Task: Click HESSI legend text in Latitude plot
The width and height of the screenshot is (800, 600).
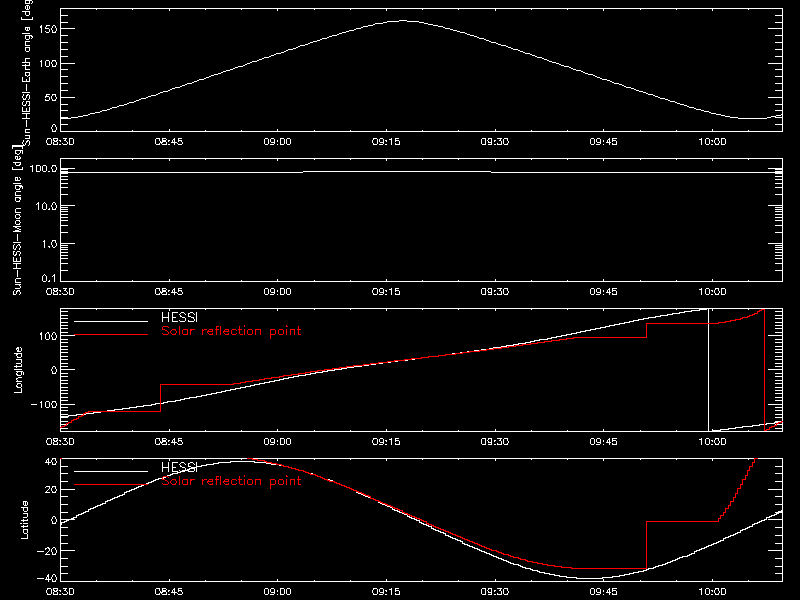Action: [x=179, y=467]
